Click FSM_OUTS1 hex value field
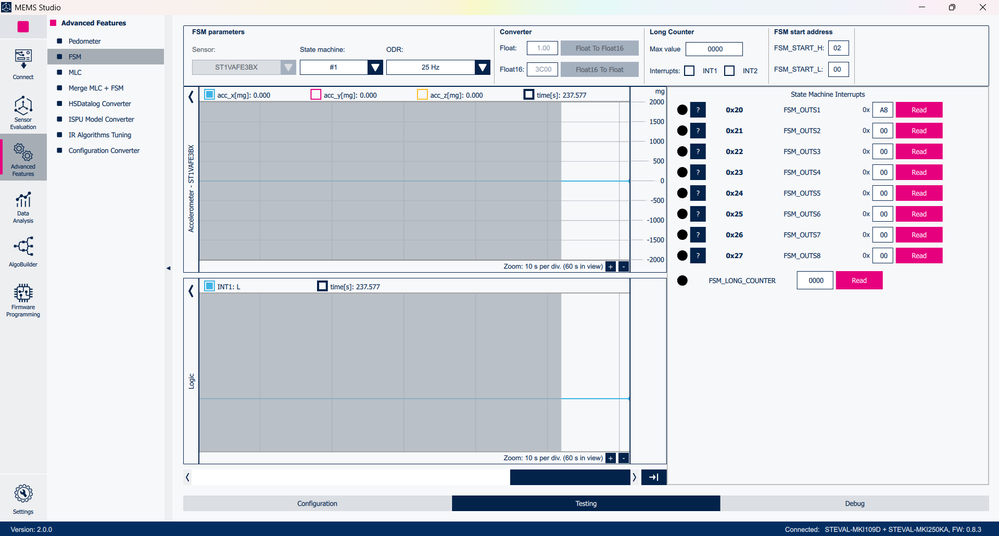Viewport: 999px width, 536px height. 883,110
